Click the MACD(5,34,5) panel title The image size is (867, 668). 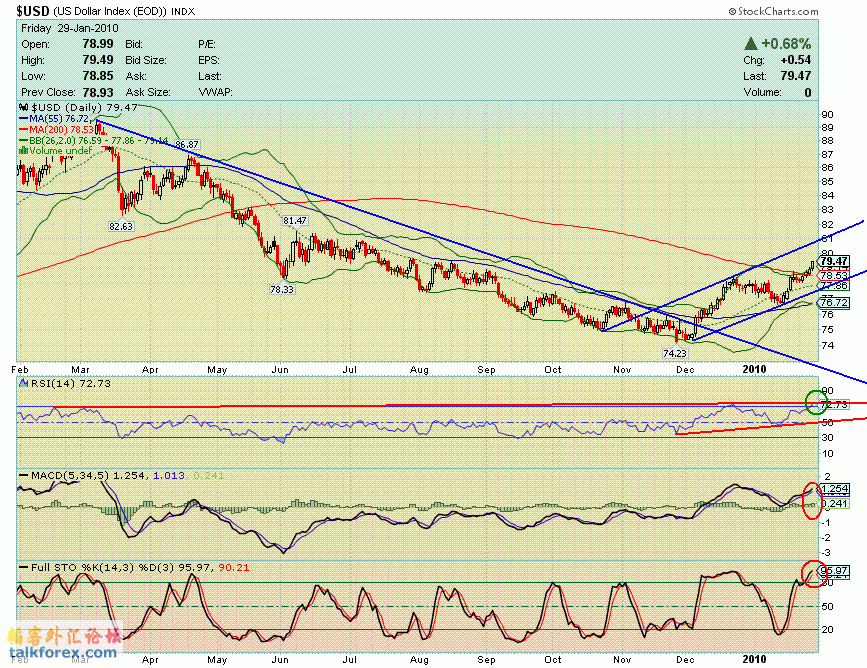coord(70,475)
